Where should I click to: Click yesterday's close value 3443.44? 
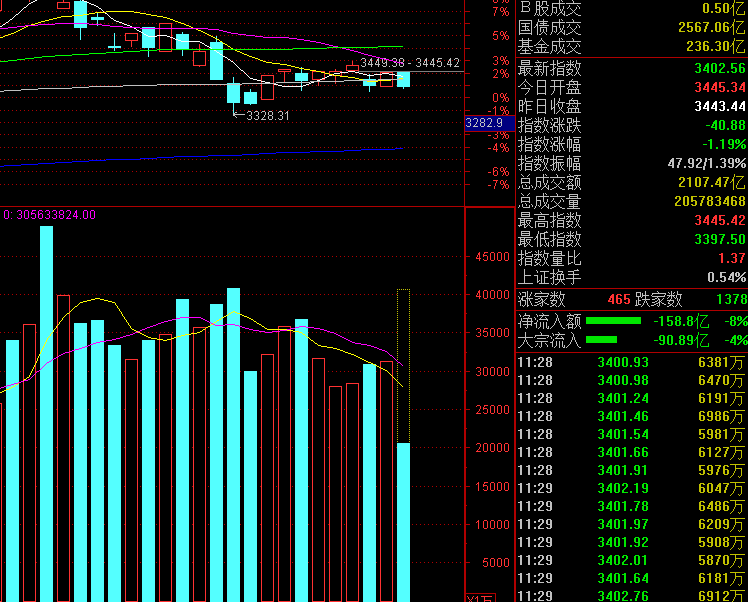719,106
